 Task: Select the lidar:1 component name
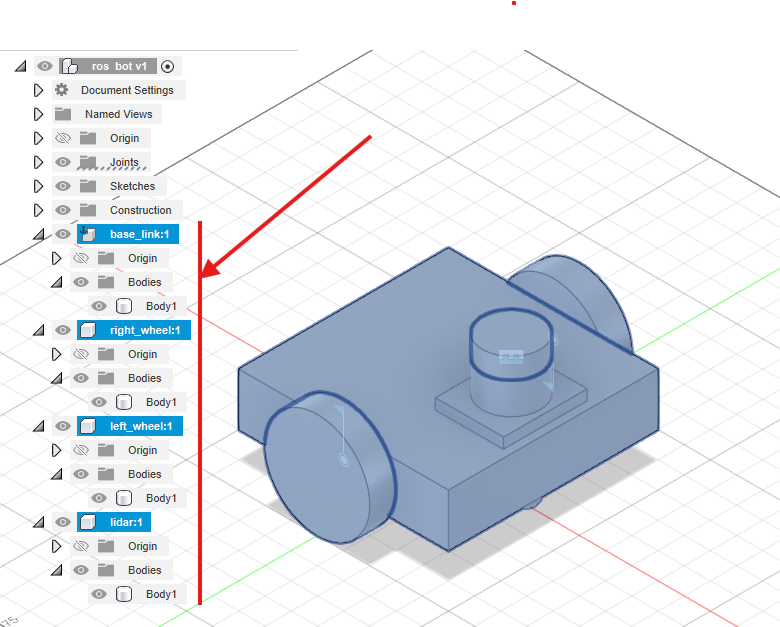click(x=126, y=522)
